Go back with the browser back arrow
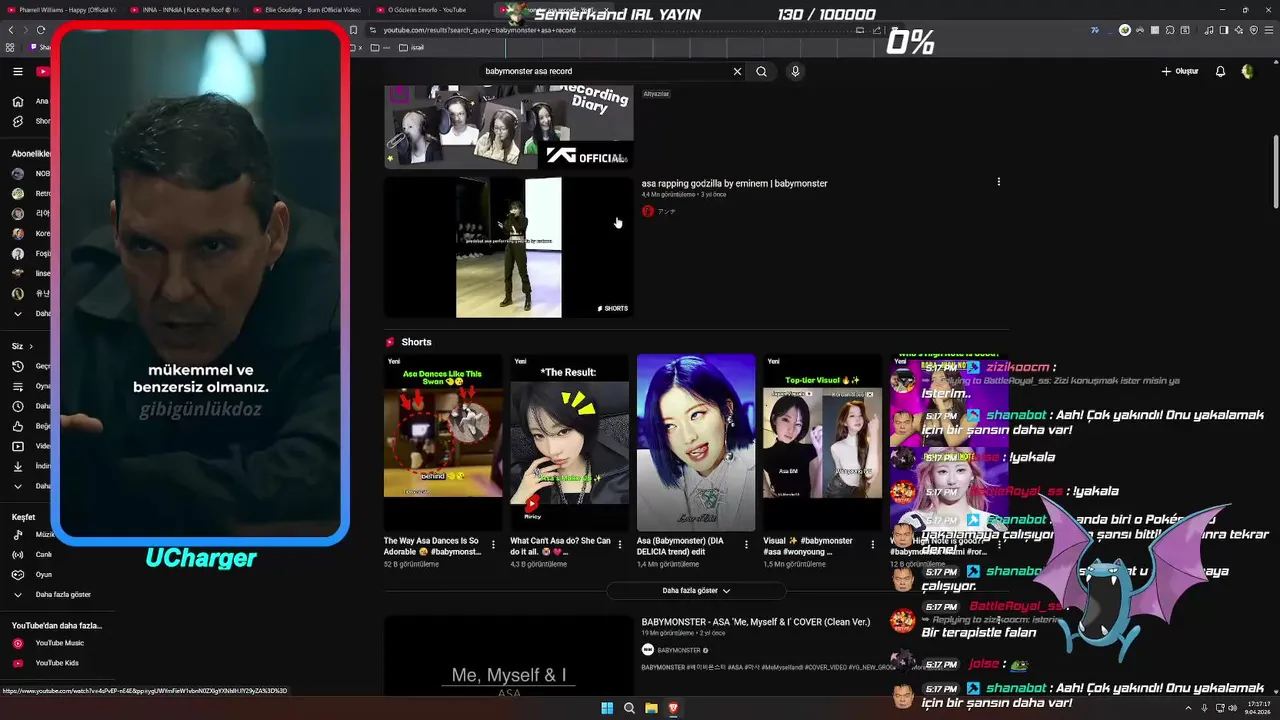 pos(11,30)
